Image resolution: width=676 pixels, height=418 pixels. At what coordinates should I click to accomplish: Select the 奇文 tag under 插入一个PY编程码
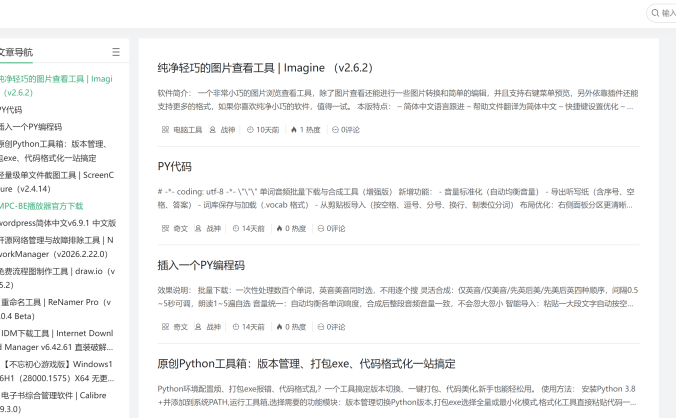[181, 327]
